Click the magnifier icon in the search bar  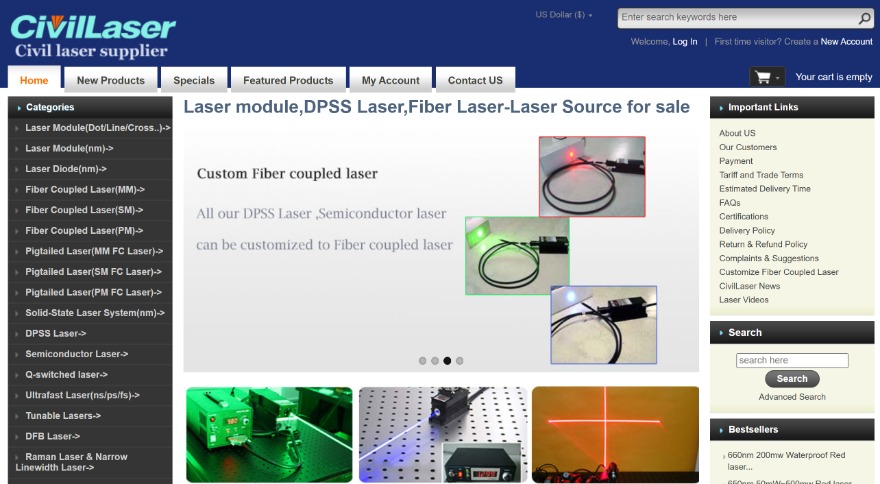coord(864,18)
